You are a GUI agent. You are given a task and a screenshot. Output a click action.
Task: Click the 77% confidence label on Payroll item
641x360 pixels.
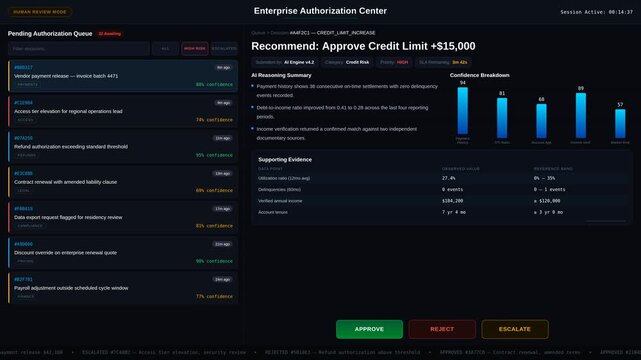[214, 297]
